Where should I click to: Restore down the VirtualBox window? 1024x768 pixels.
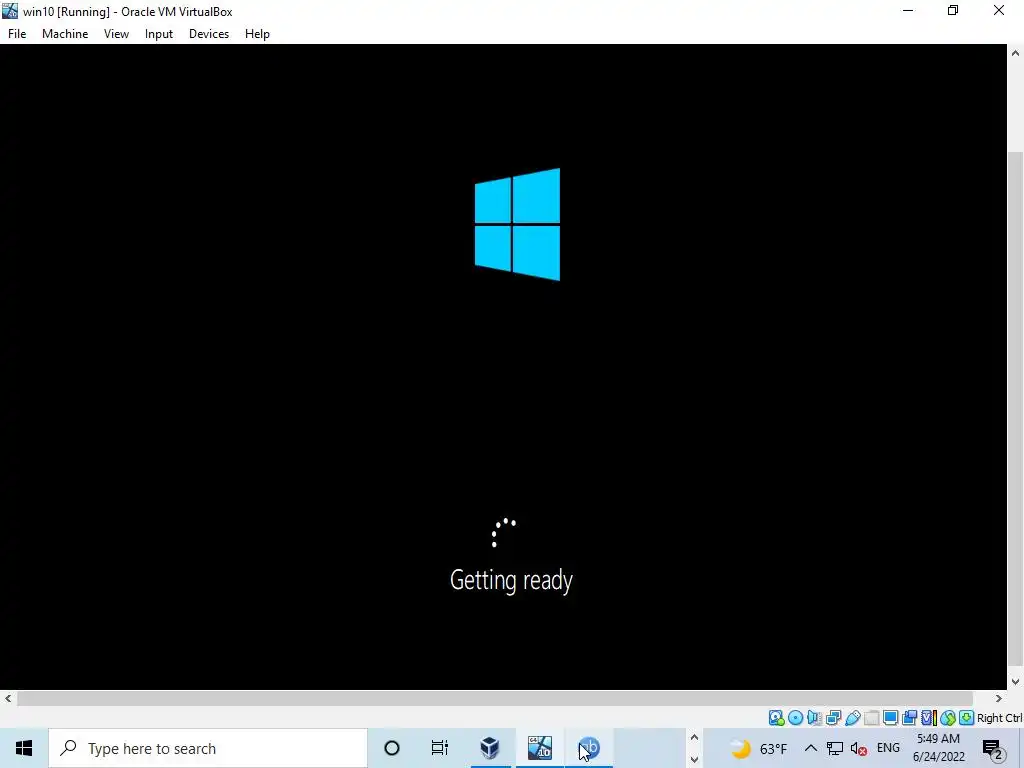[x=953, y=10]
